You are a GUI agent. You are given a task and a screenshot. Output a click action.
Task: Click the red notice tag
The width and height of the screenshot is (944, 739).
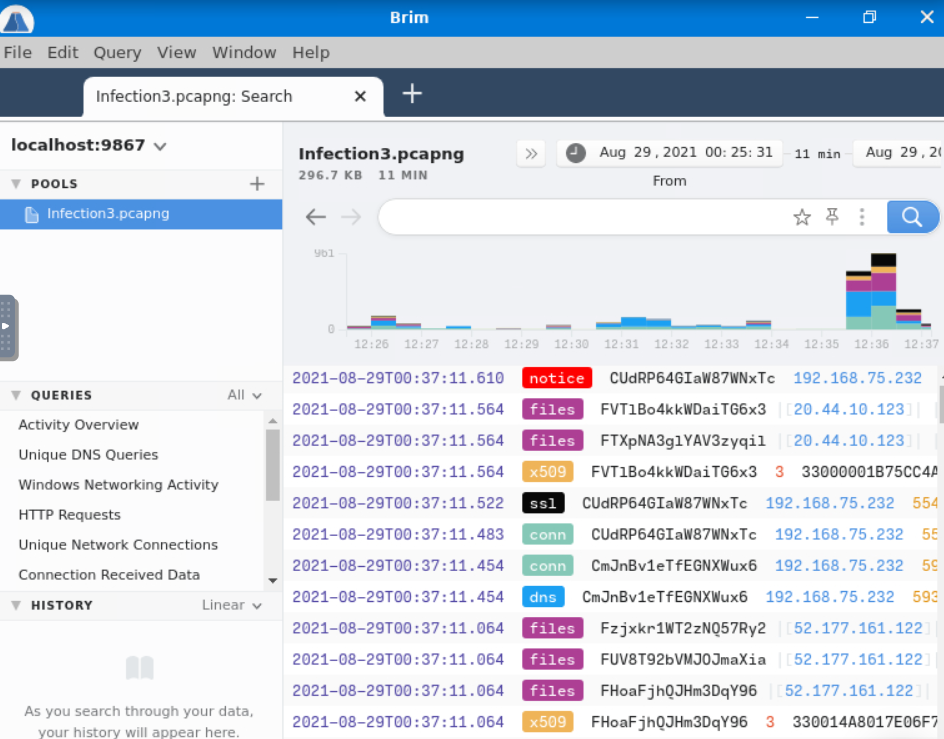[x=557, y=378]
